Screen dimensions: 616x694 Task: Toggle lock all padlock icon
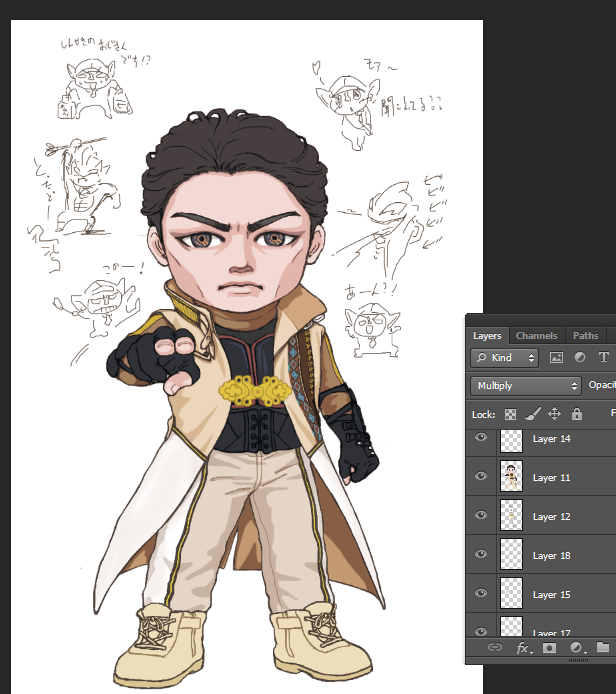[577, 414]
